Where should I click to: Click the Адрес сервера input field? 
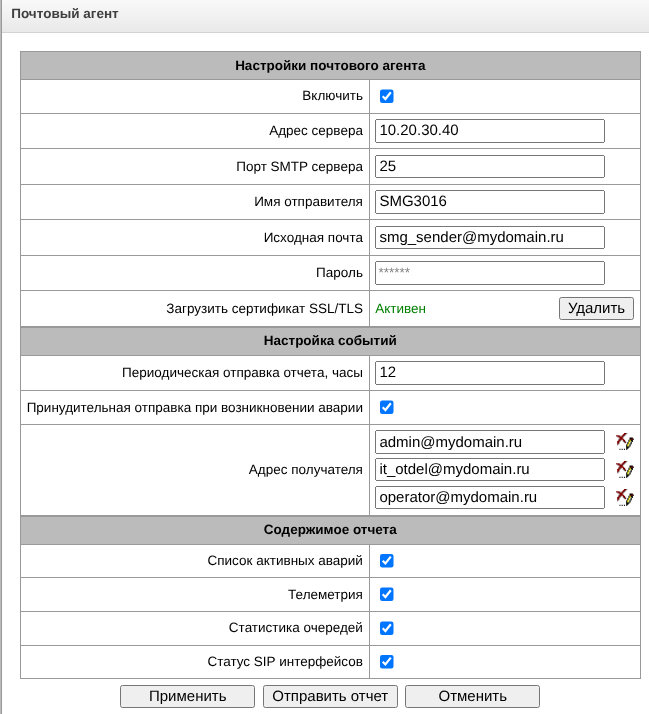pyautogui.click(x=490, y=131)
